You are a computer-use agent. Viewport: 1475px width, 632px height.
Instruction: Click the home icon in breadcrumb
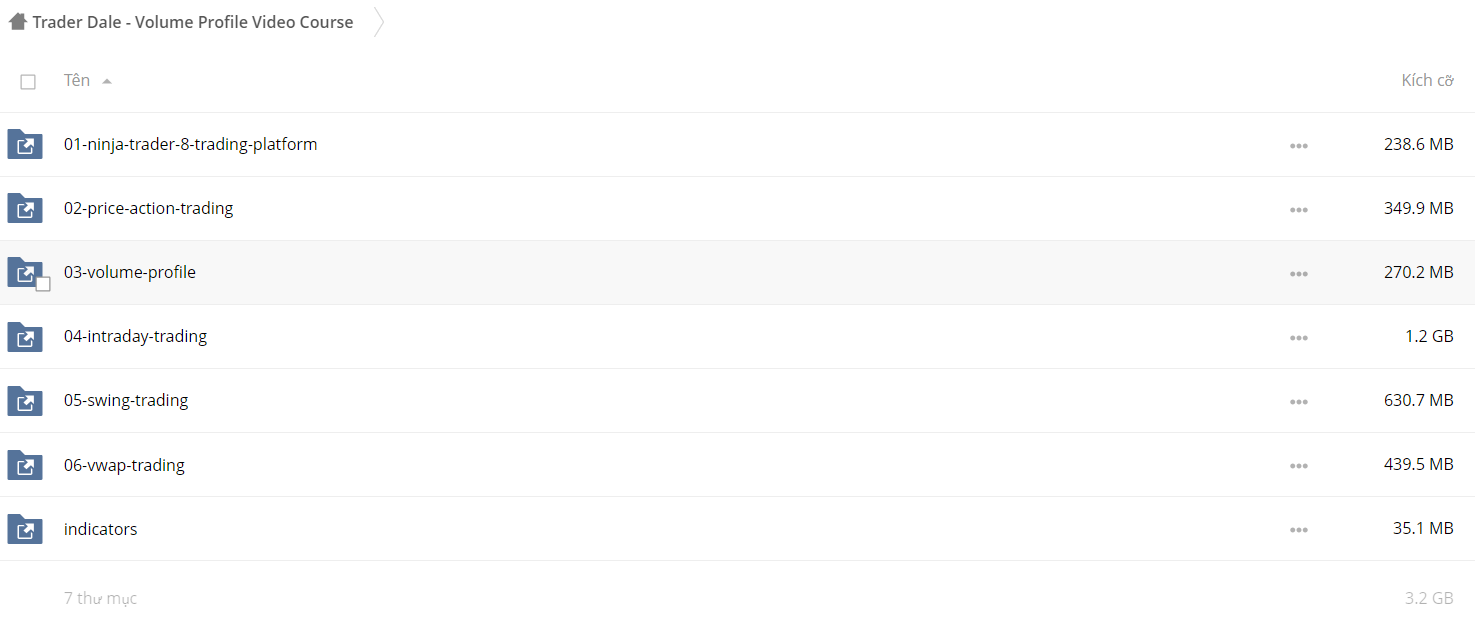click(17, 22)
